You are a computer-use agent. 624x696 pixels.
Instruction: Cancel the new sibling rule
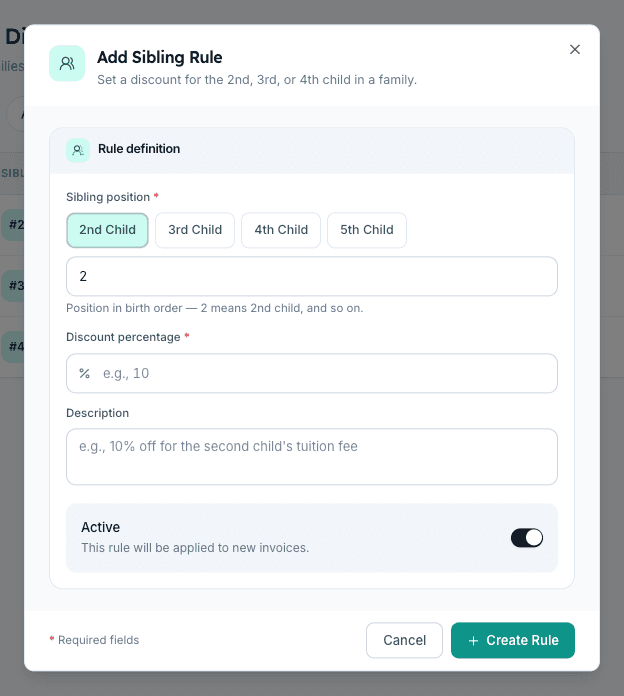[404, 640]
